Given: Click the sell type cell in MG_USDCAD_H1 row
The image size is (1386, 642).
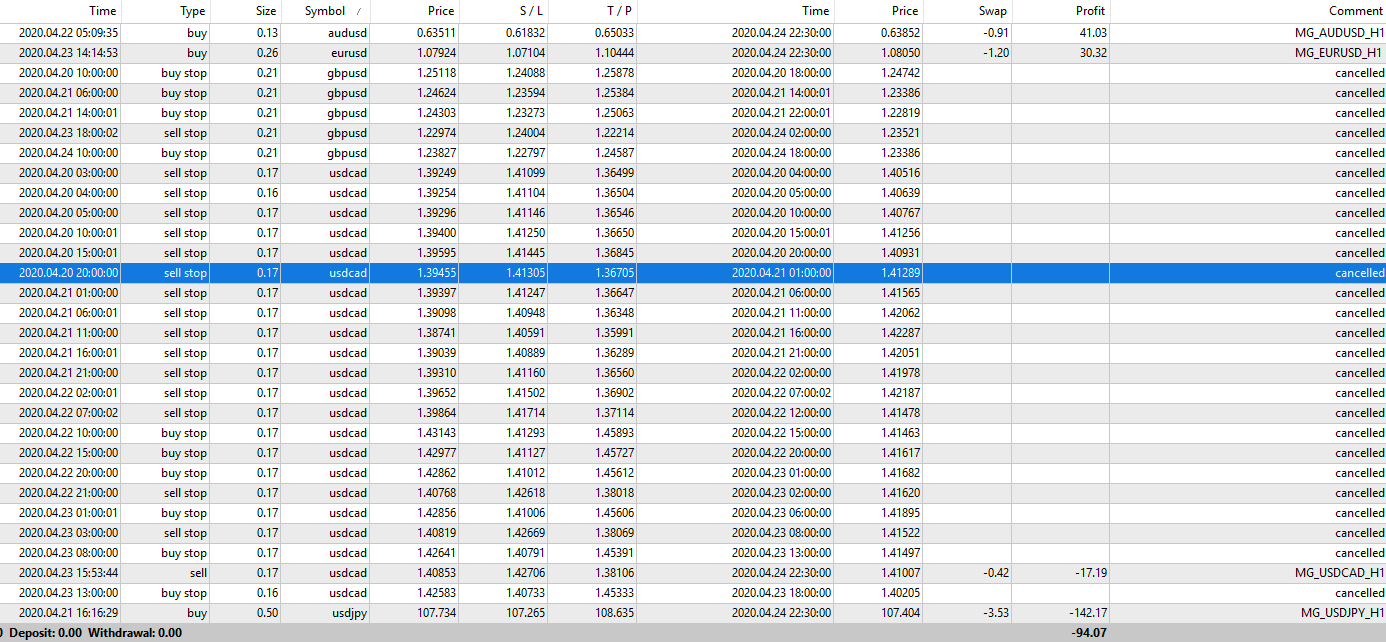Looking at the screenshot, I should pyautogui.click(x=197, y=573).
